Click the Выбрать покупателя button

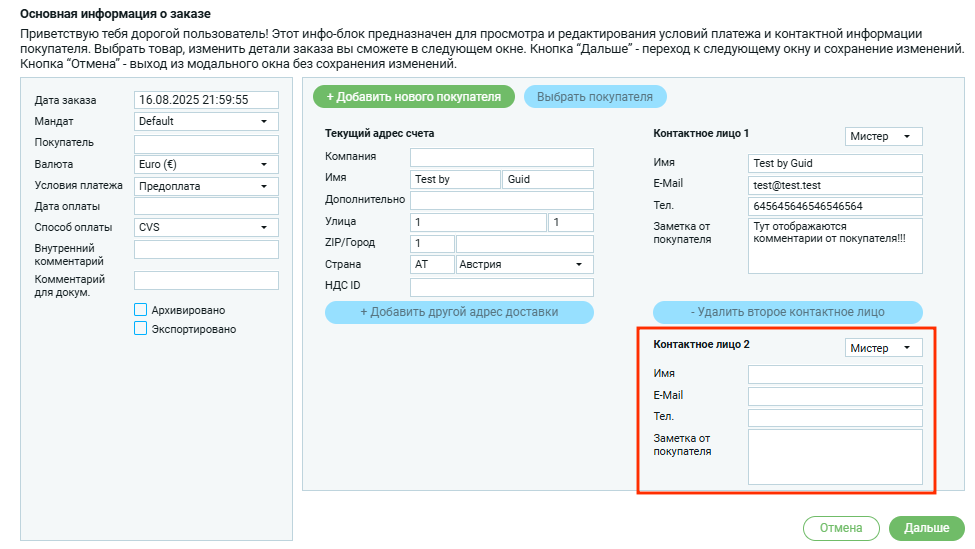pyautogui.click(x=595, y=97)
